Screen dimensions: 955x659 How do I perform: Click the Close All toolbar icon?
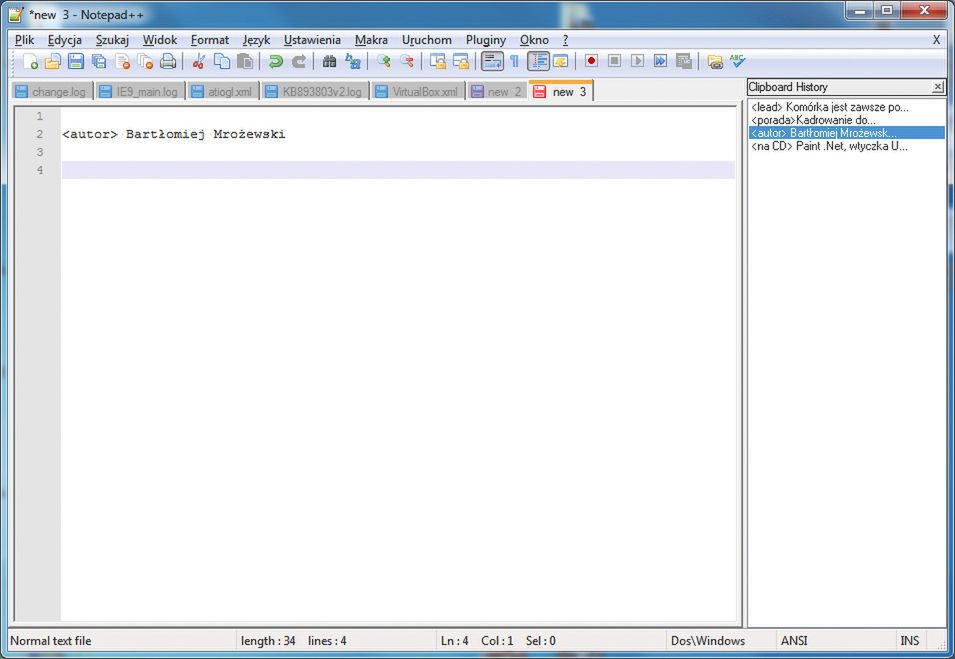coord(145,61)
